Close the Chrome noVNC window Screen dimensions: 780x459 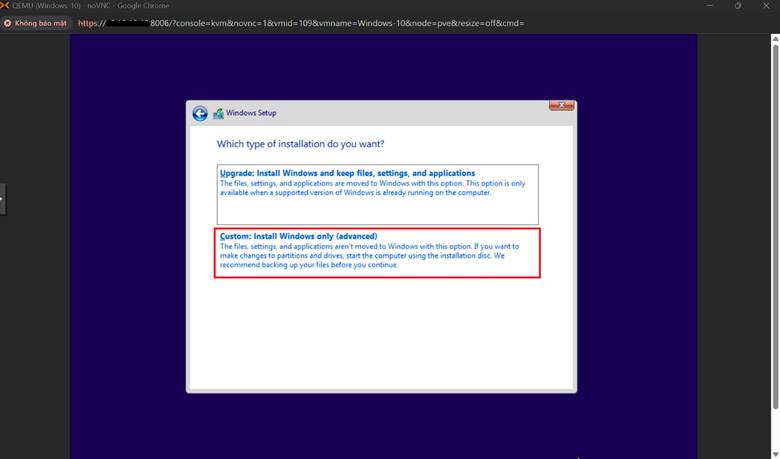point(766,6)
